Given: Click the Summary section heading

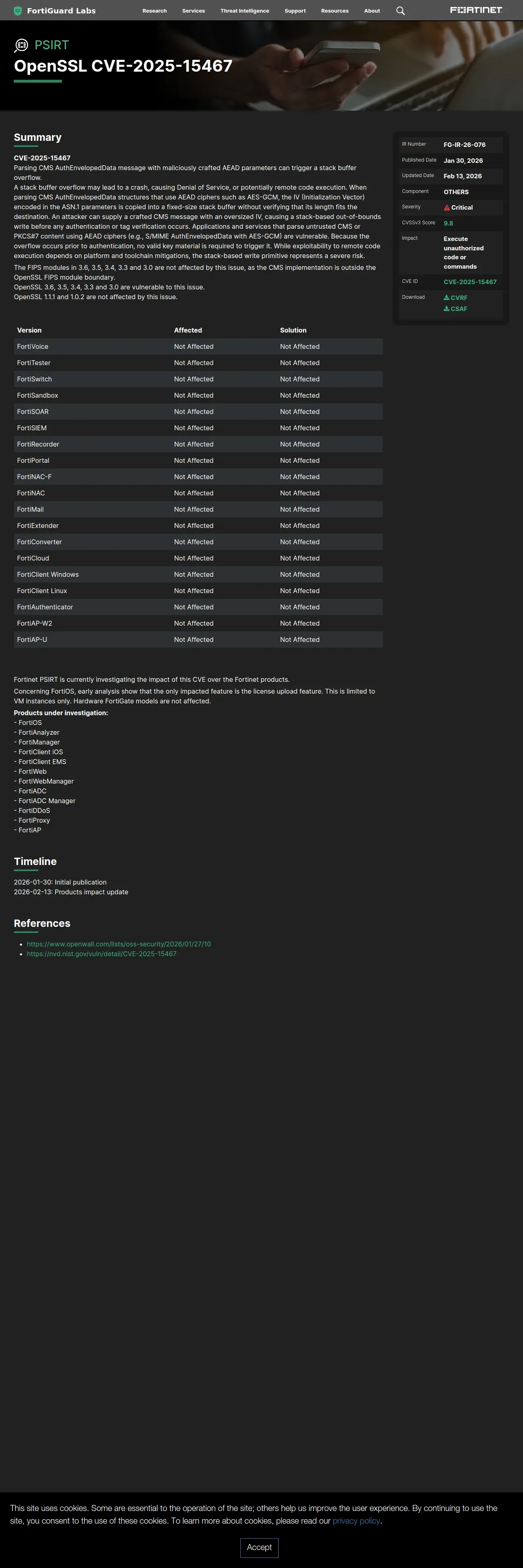Looking at the screenshot, I should [x=38, y=138].
